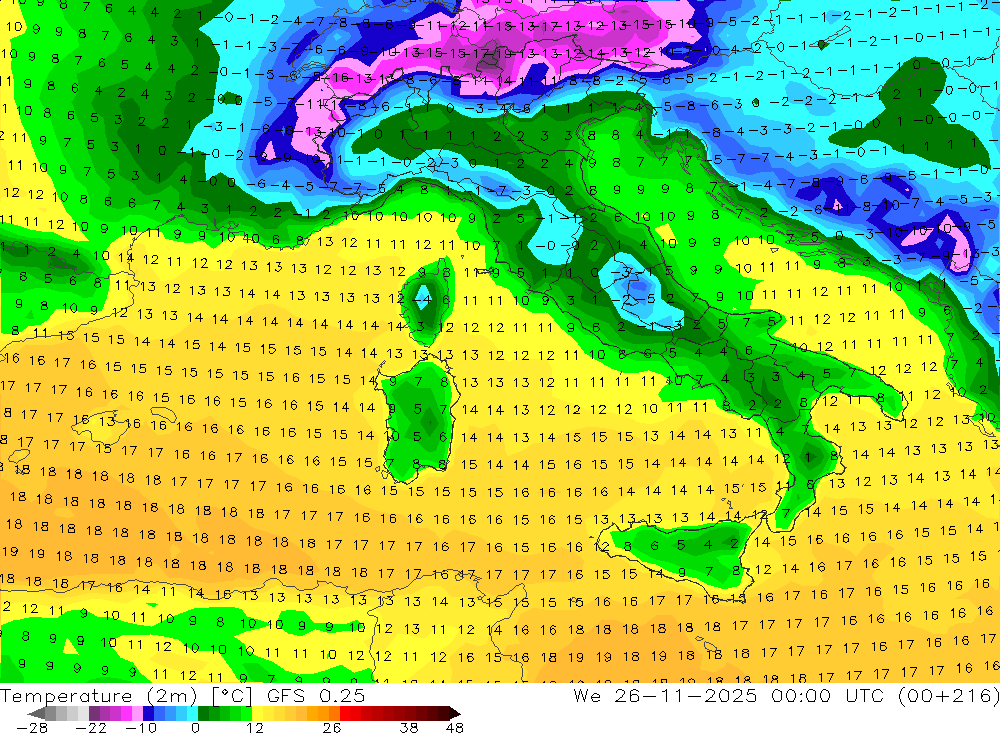Click the dark blue swatch above '-10'
This screenshot has width=1000, height=733.
[x=148, y=713]
